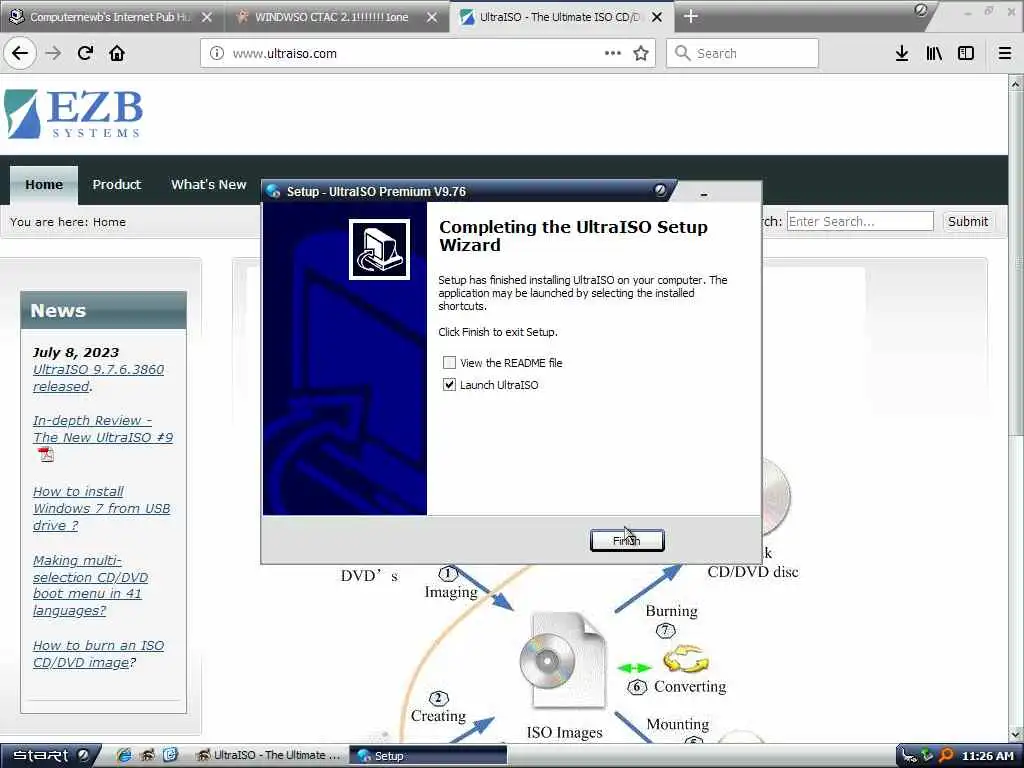The image size is (1024, 768).
Task: Click the EZB Systems logo
Action: coord(73,114)
